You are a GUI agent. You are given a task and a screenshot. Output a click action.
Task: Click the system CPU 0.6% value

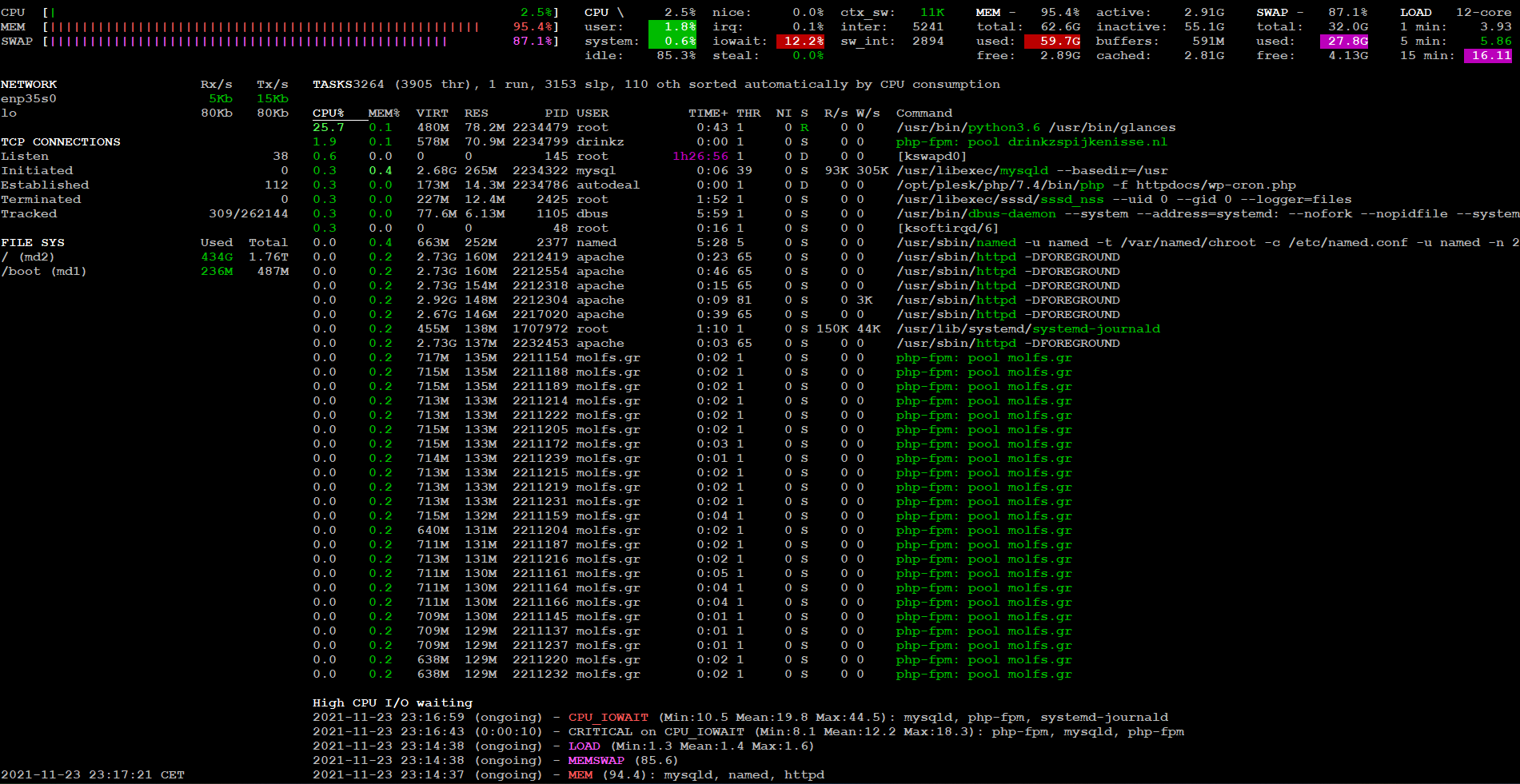tap(672, 42)
